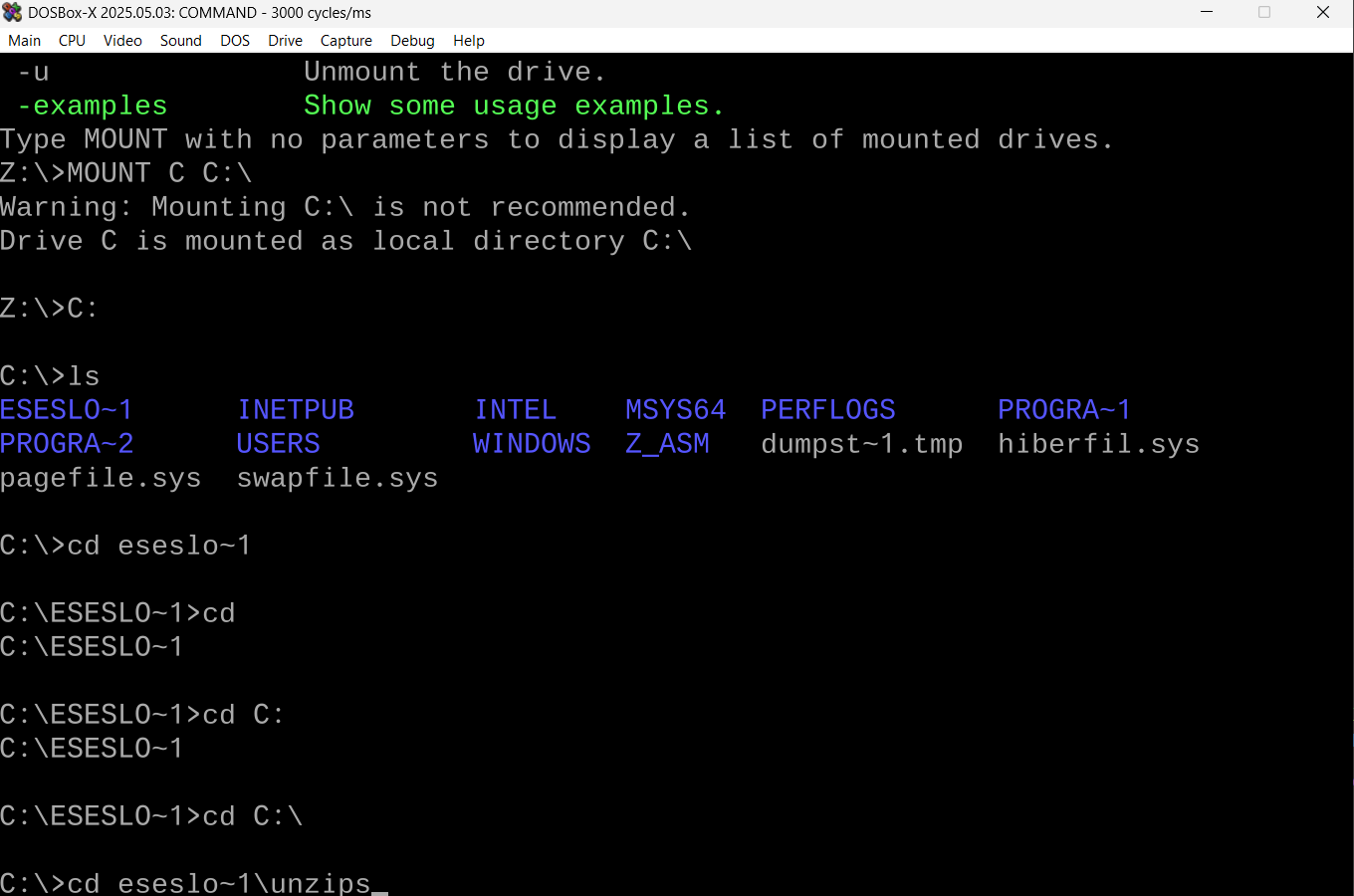This screenshot has height=896, width=1354.
Task: Expand the Video menu
Action: [122, 41]
